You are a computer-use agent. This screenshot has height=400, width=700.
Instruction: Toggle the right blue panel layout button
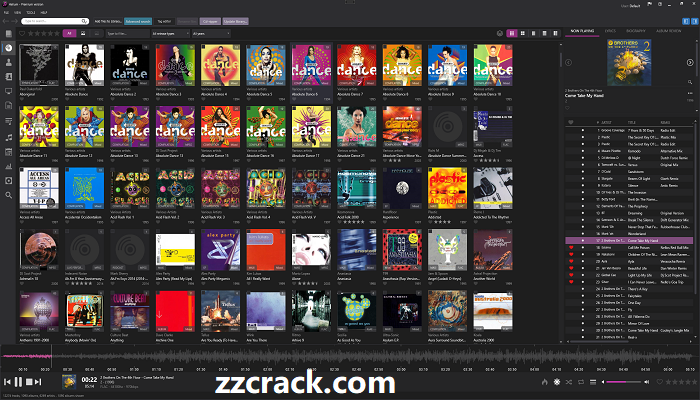click(695, 21)
